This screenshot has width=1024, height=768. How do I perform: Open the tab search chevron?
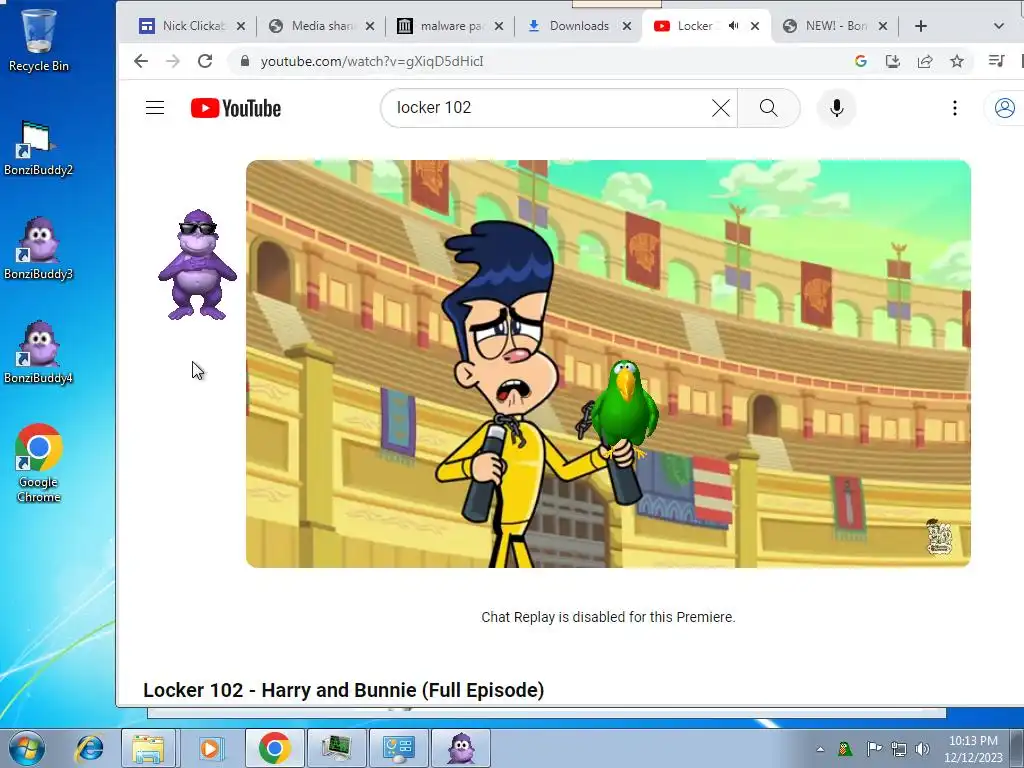(x=999, y=26)
